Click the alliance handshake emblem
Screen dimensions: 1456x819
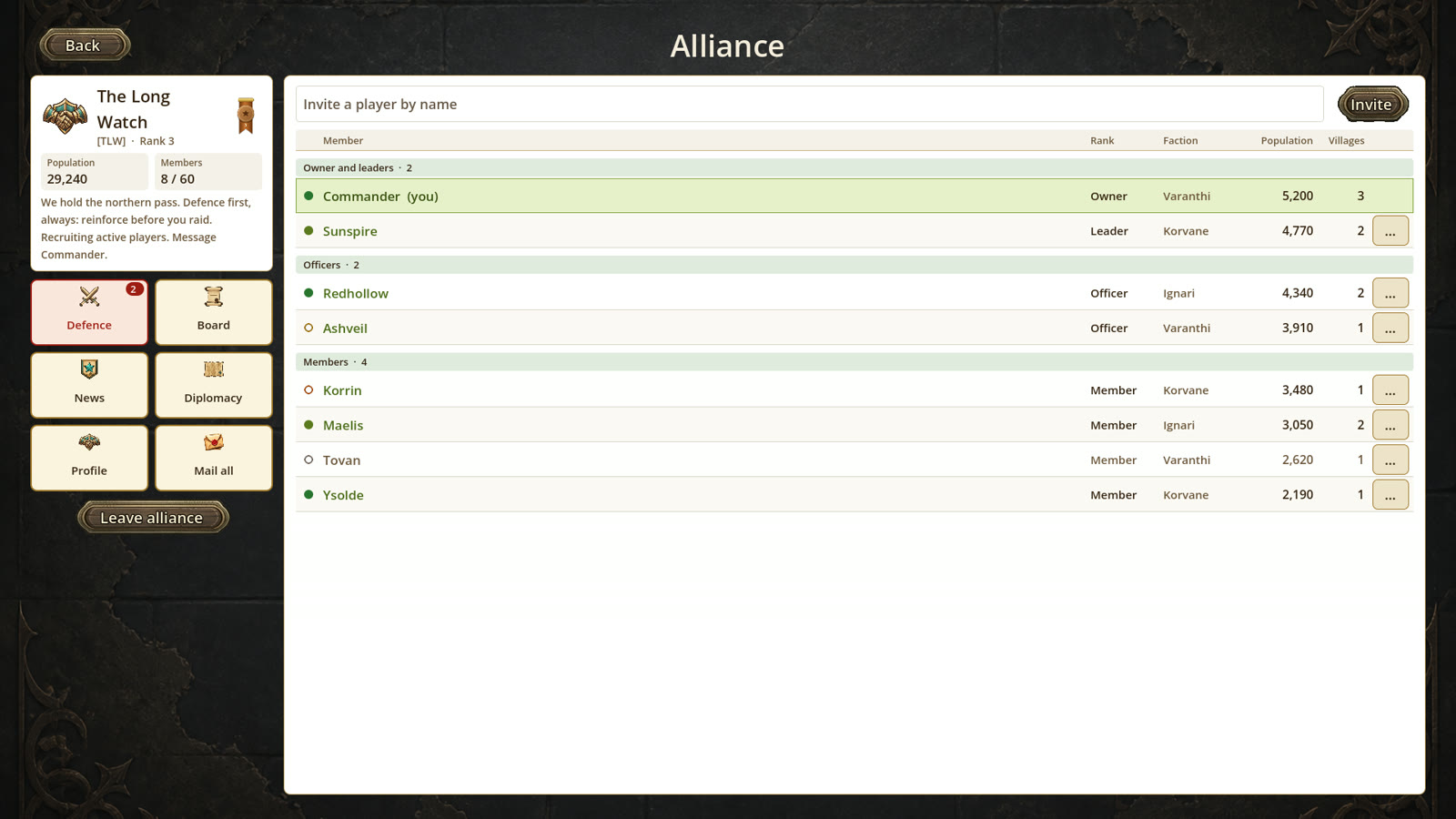[x=65, y=116]
